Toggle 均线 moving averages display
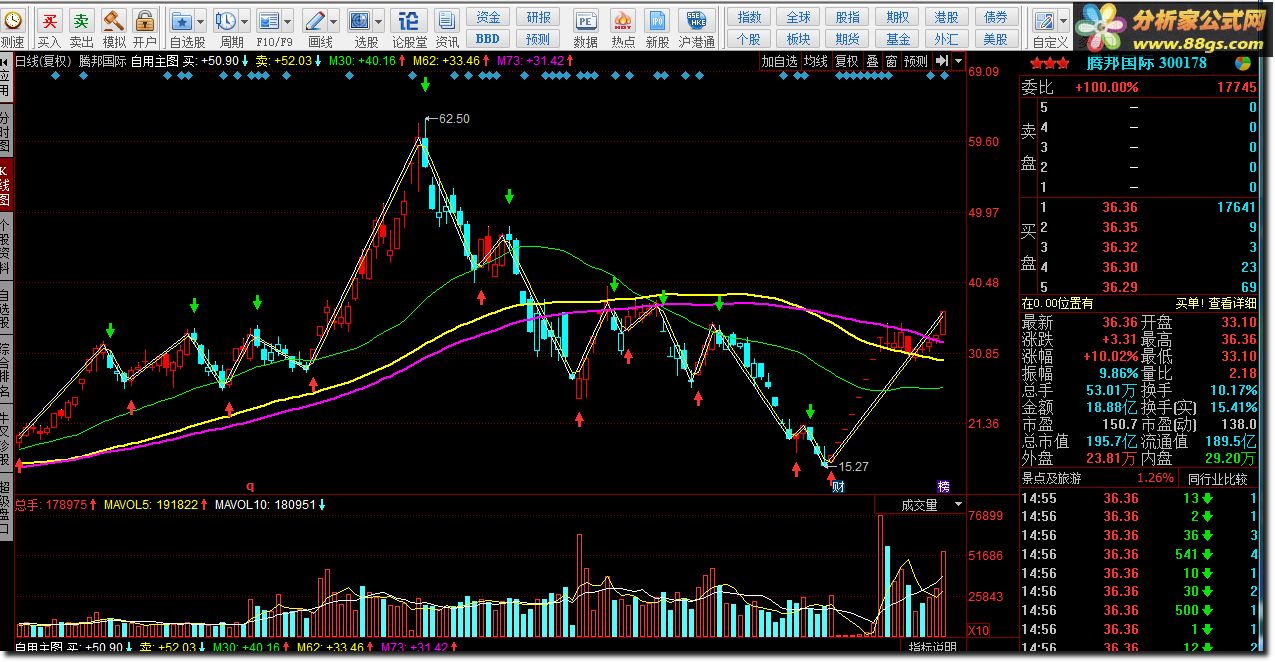The image size is (1275, 662). 816,61
